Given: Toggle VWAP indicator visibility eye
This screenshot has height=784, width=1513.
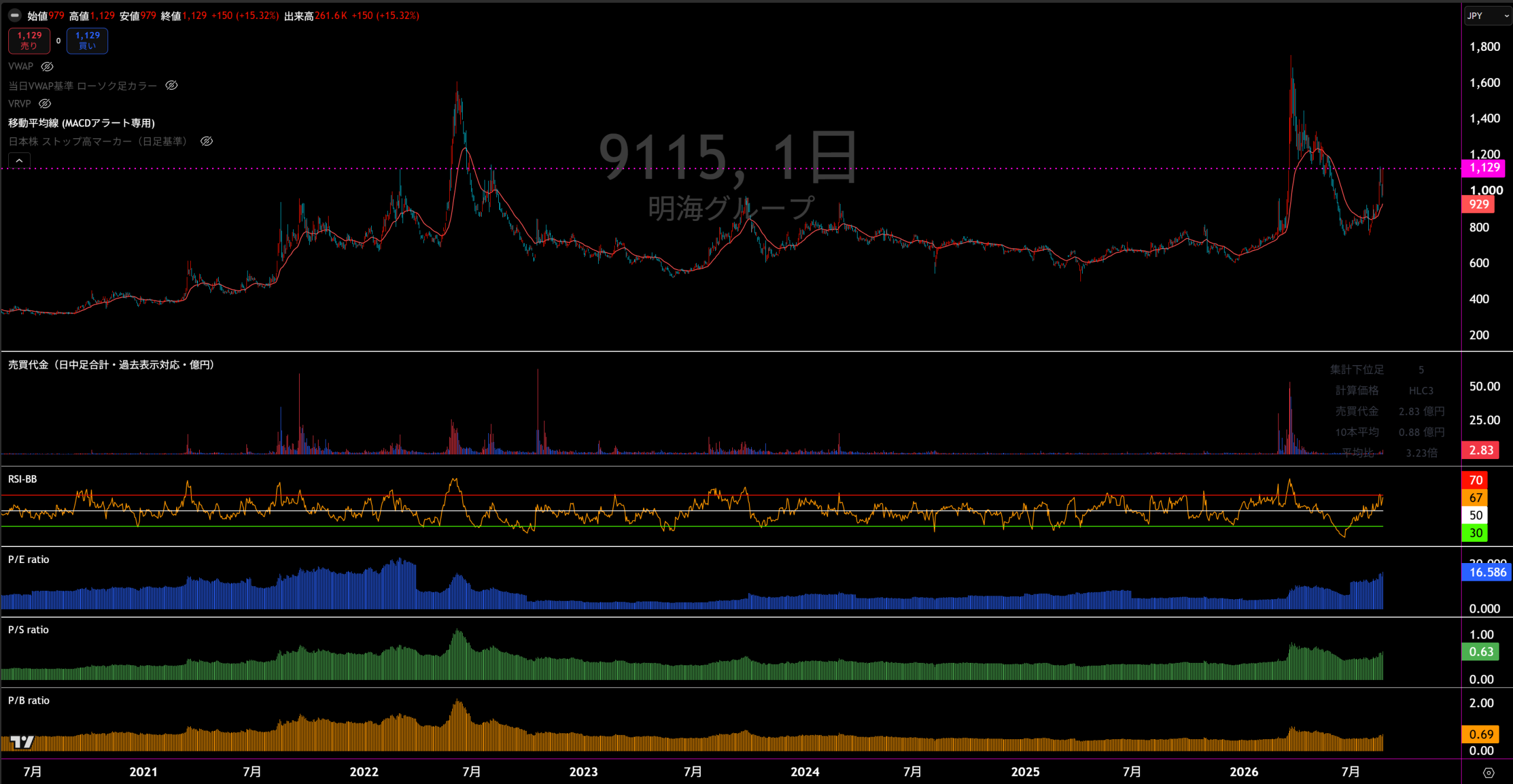Looking at the screenshot, I should [47, 67].
